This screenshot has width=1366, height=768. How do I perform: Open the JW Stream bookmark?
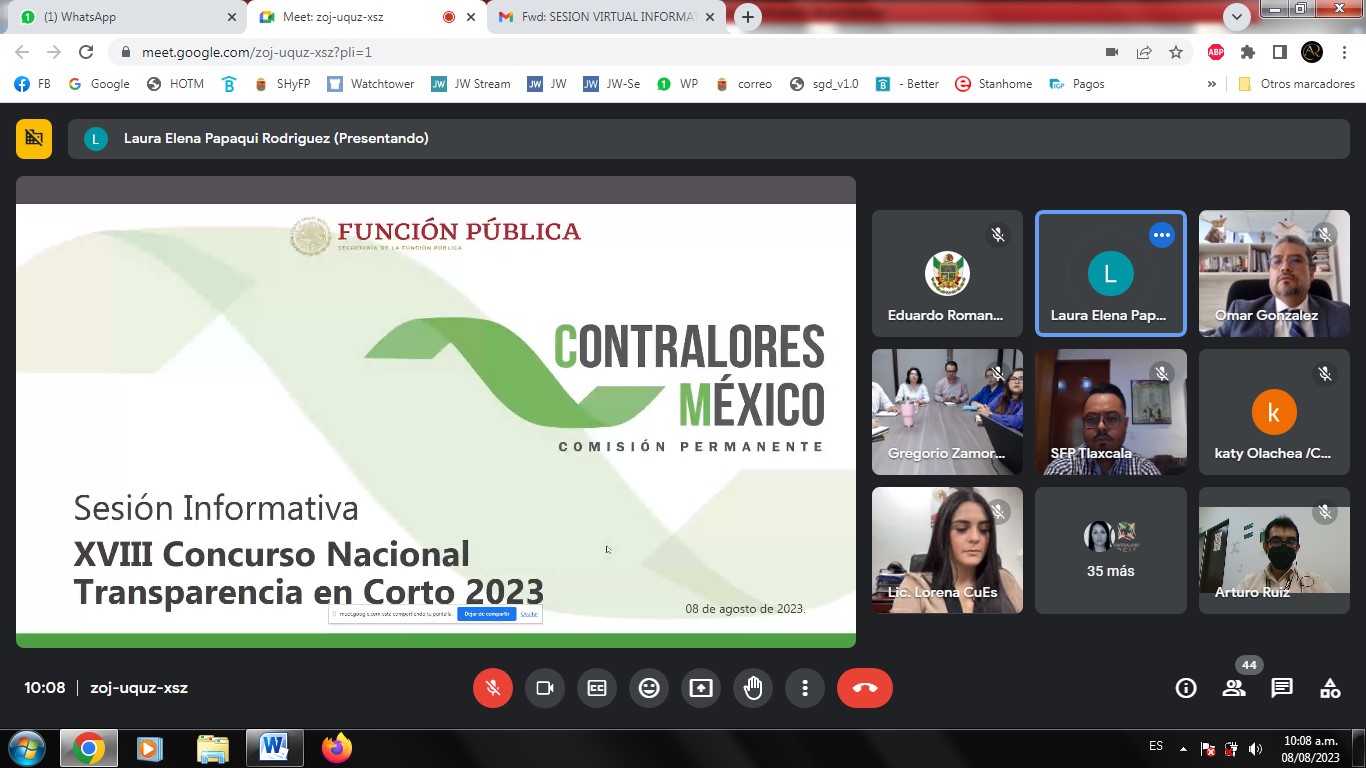(471, 84)
